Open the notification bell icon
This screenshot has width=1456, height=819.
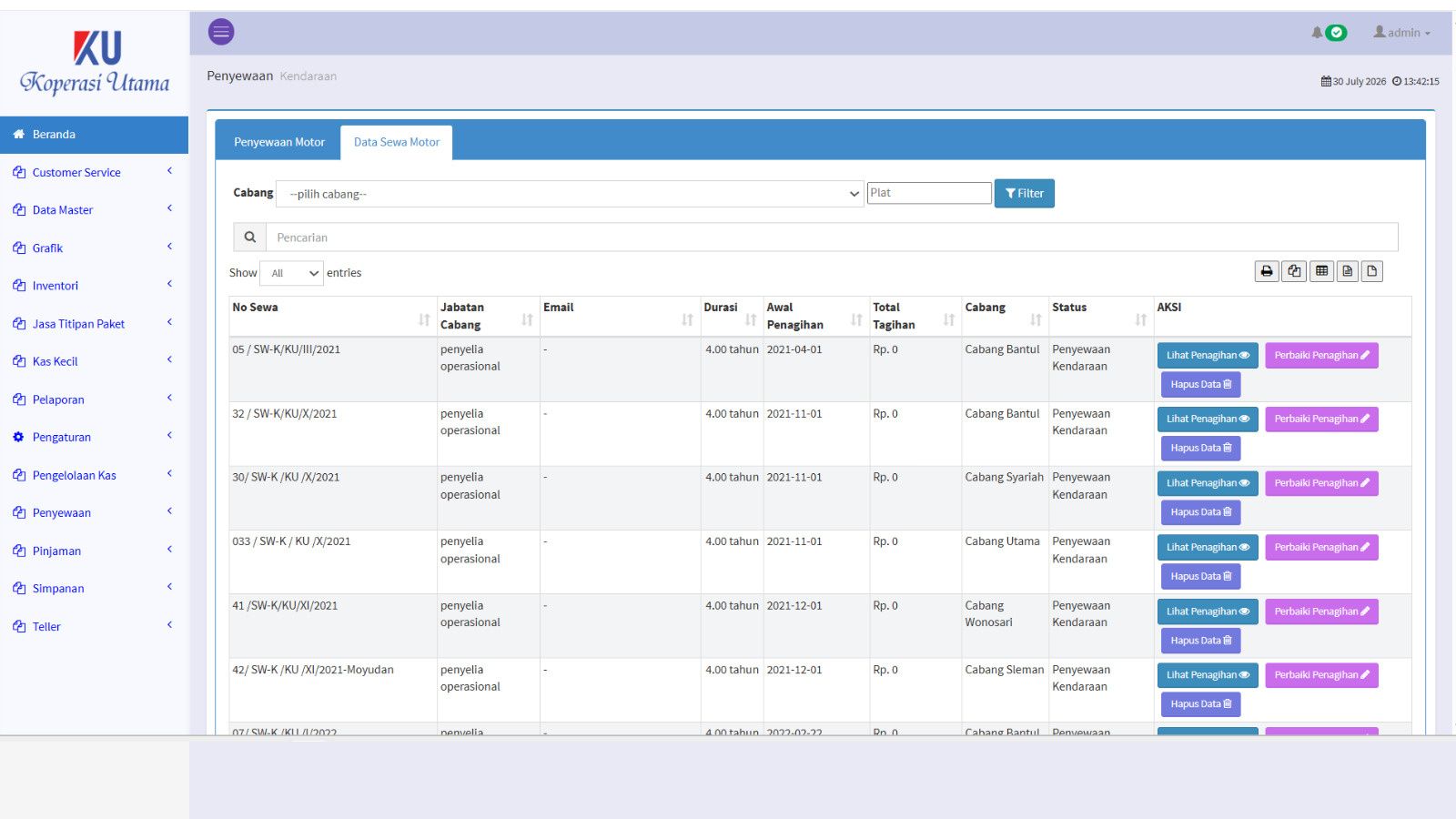1317,33
